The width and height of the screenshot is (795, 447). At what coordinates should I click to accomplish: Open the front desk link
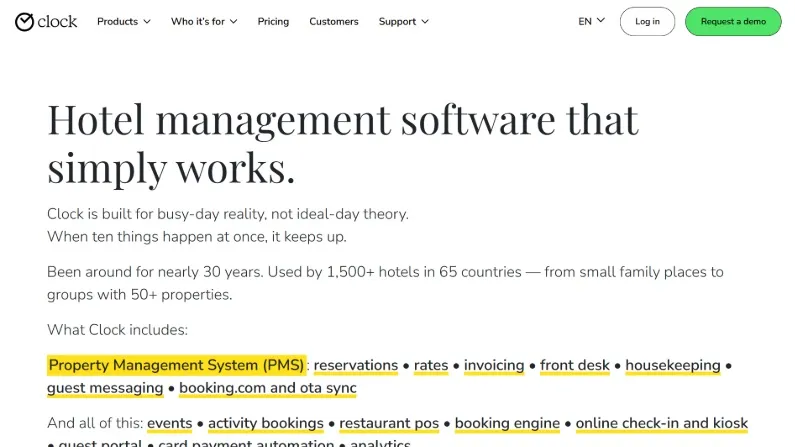click(x=574, y=365)
